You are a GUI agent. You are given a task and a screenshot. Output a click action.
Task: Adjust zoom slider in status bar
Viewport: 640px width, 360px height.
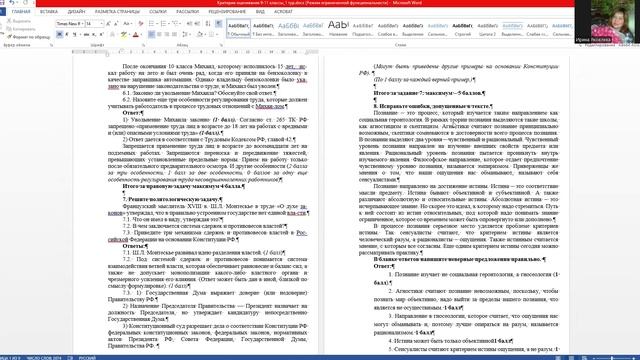pyautogui.click(x=612, y=358)
